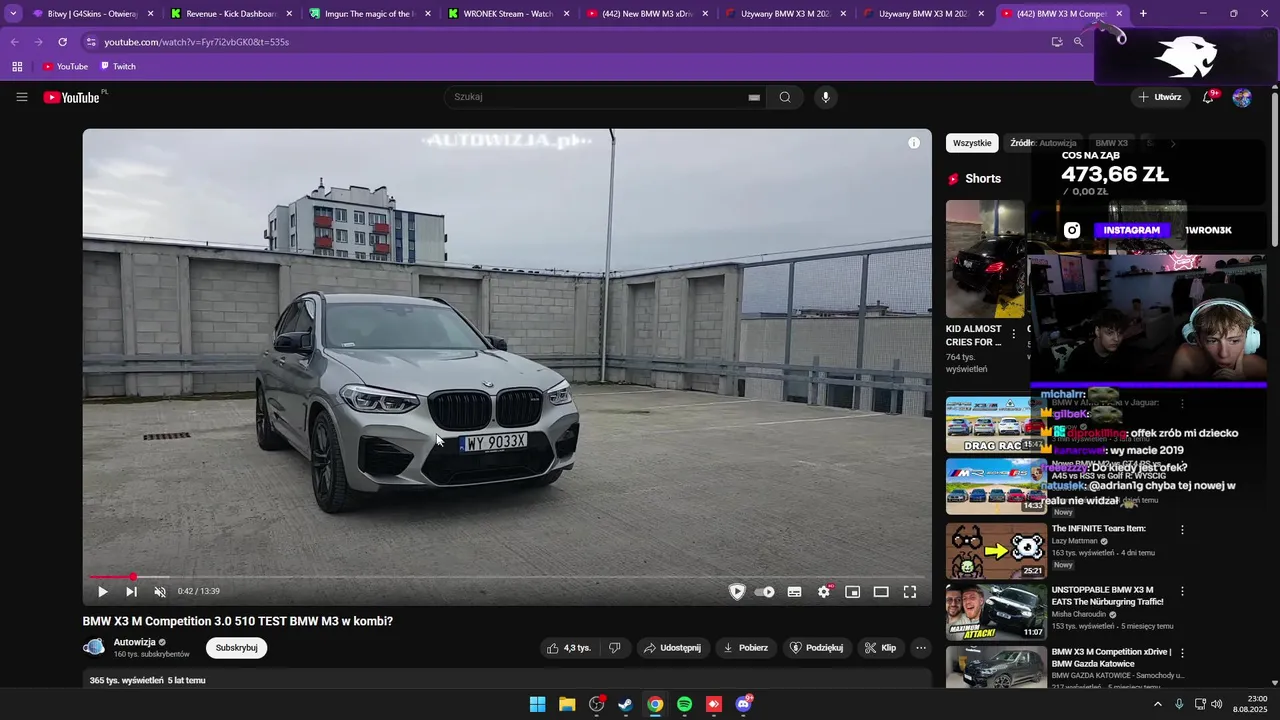Show more filter chips with right arrow
1280x720 pixels.
1173,143
